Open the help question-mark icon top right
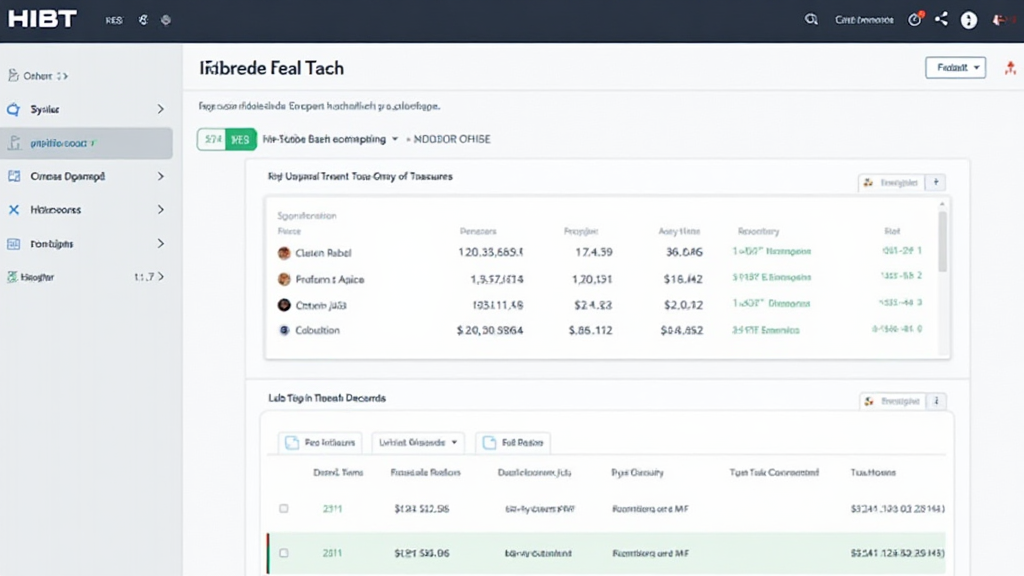Image resolution: width=1024 pixels, height=576 pixels. pyautogui.click(x=968, y=18)
